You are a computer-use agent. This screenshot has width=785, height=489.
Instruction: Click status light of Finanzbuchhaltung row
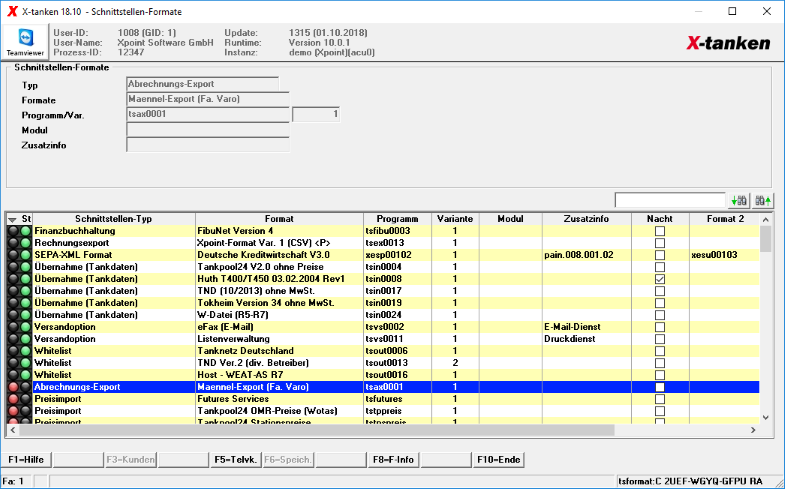point(25,231)
